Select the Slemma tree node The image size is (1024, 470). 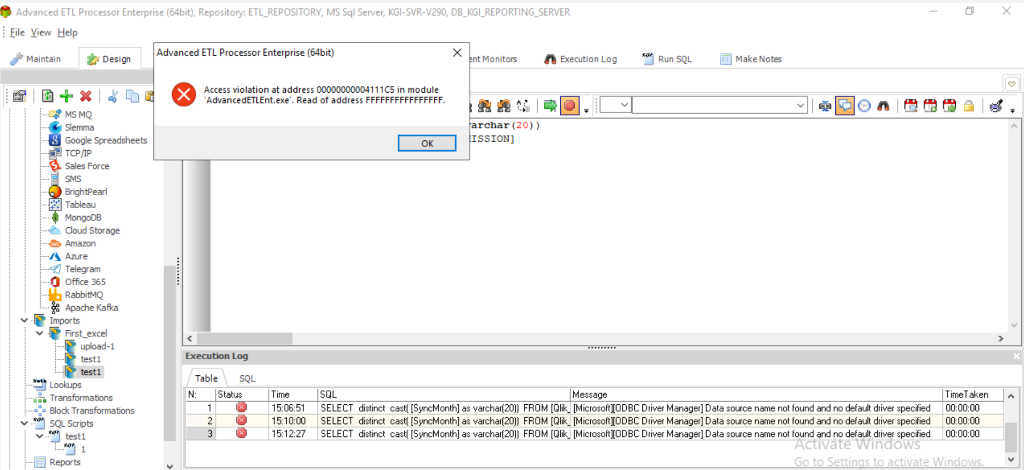click(x=80, y=127)
